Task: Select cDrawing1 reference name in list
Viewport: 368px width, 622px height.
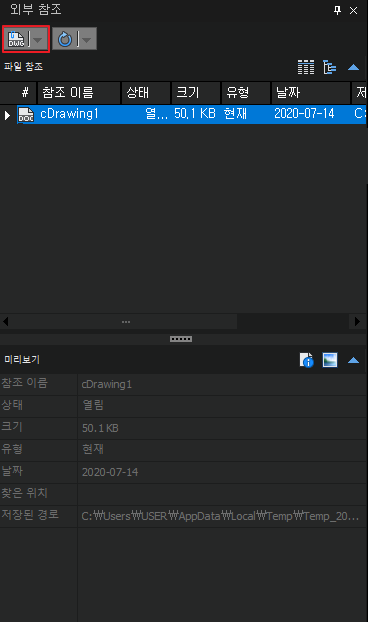Action: click(x=69, y=114)
